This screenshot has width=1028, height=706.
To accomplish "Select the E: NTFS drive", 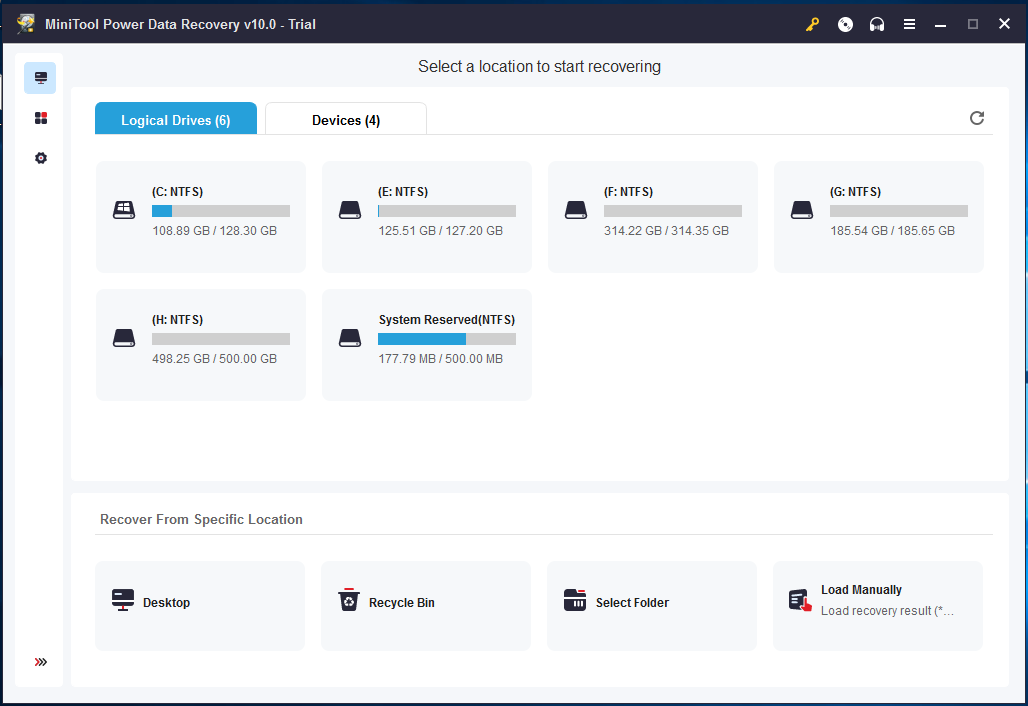I will tap(426, 216).
